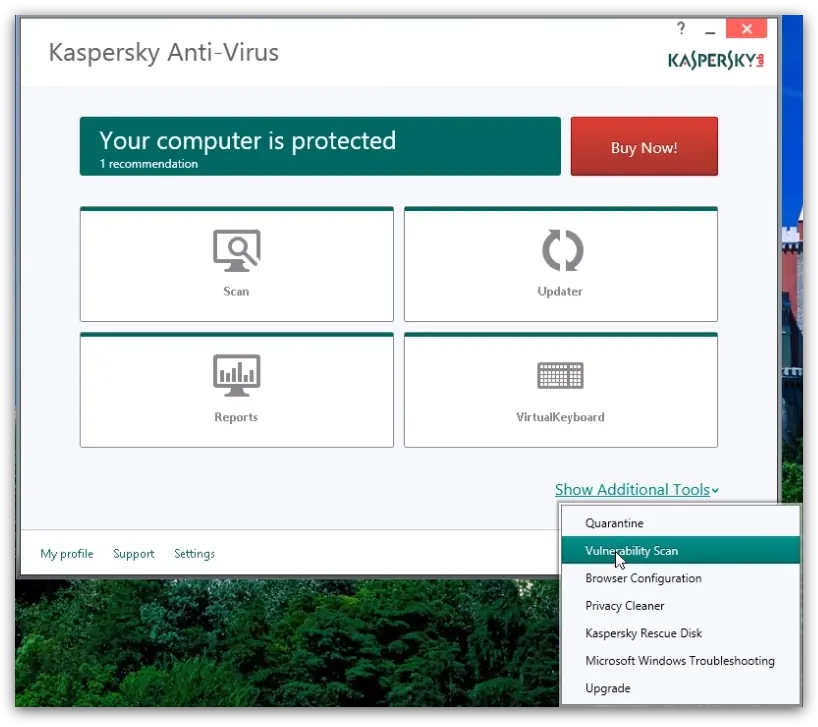
Task: Choose Microsoft Windows Troubleshooting
Action: pyautogui.click(x=680, y=661)
